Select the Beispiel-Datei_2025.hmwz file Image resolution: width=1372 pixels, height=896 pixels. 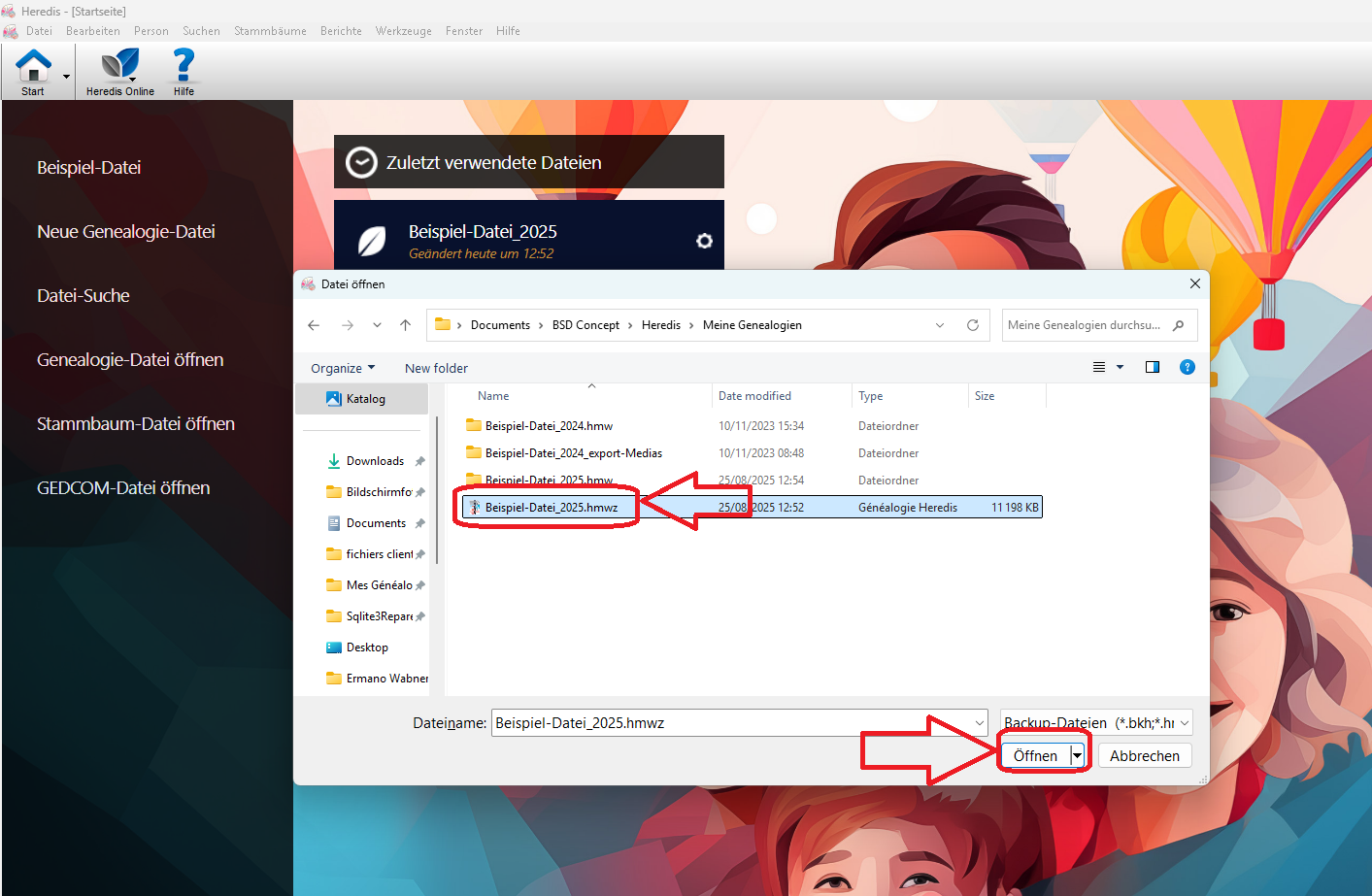tap(551, 507)
